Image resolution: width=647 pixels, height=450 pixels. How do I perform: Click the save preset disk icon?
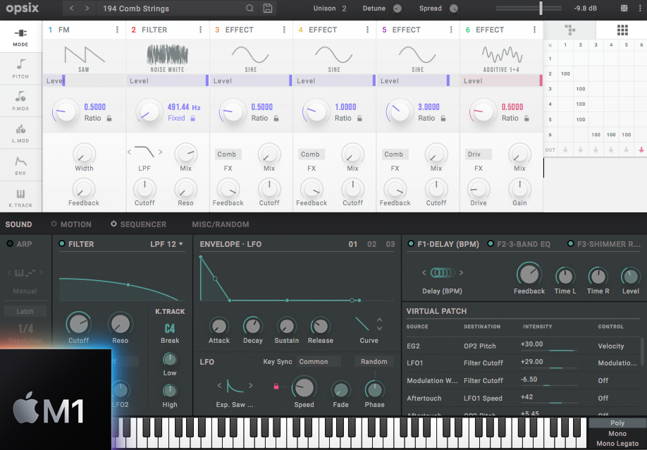[x=268, y=8]
